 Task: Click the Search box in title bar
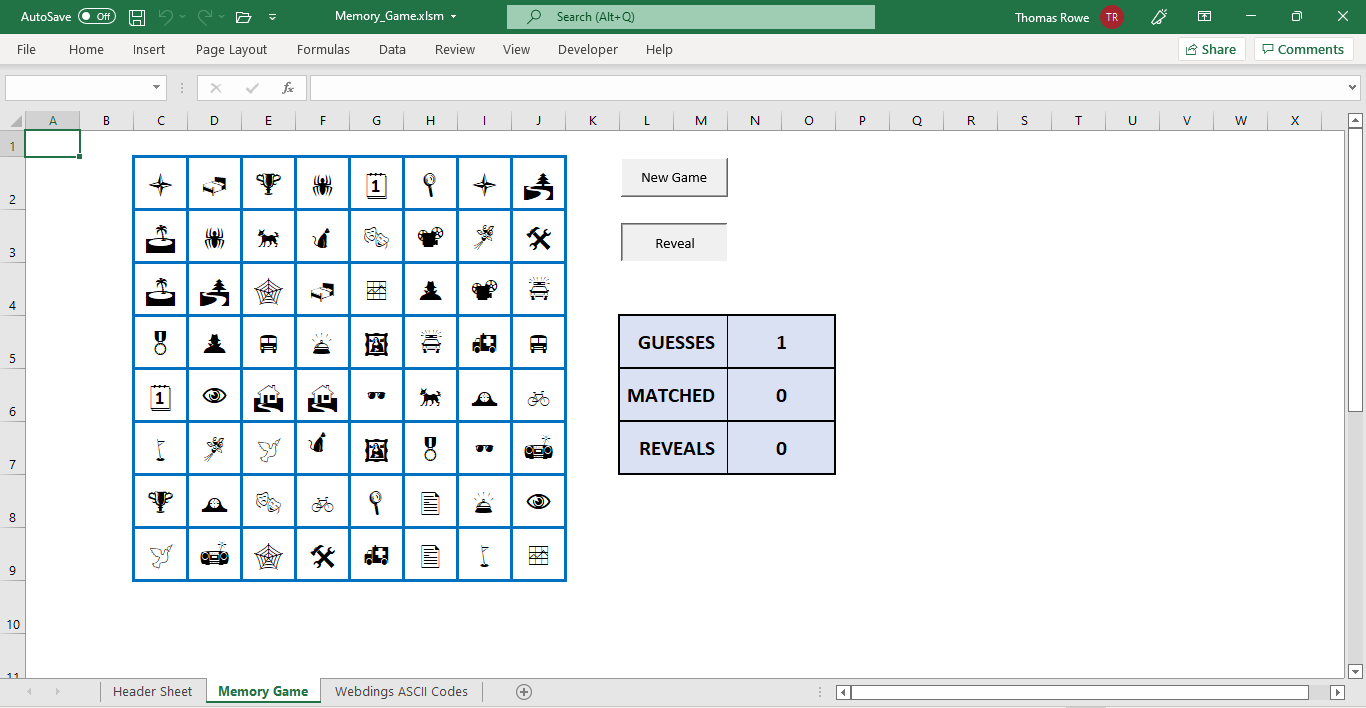[x=691, y=17]
